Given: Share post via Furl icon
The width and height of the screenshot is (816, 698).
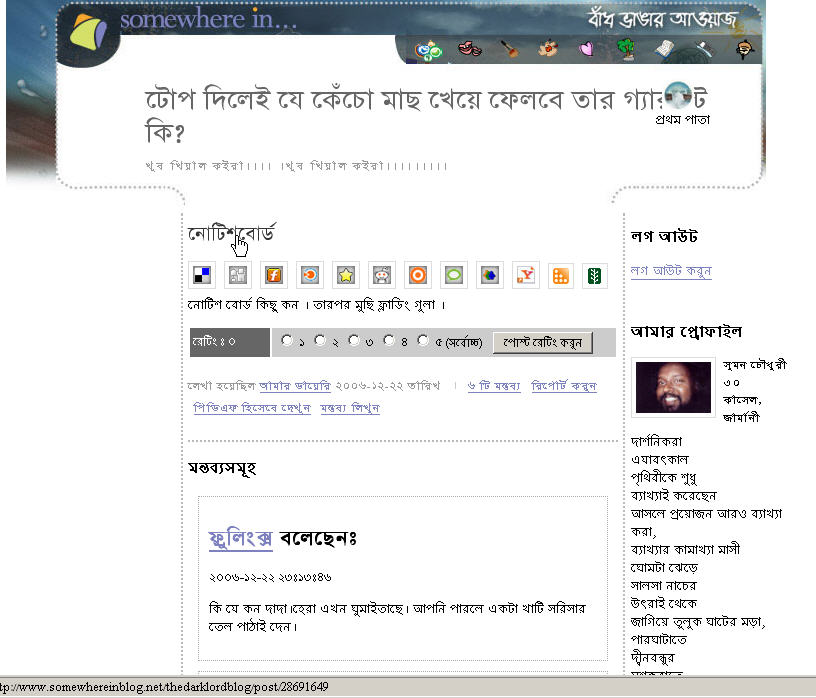Looking at the screenshot, I should (274, 275).
